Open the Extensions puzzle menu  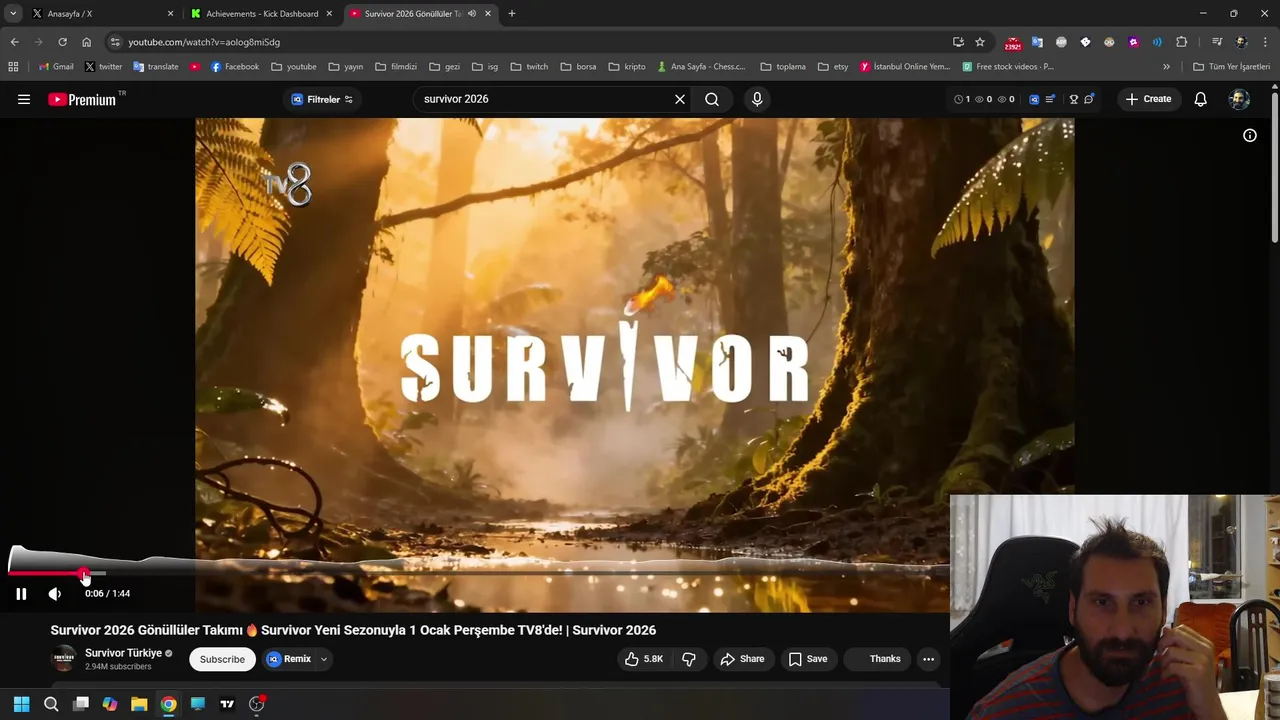1182,42
